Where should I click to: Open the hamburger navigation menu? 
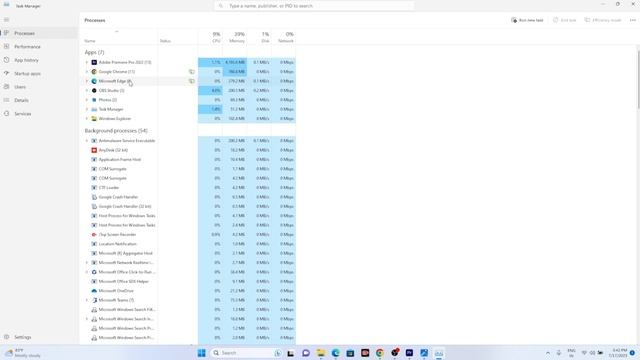[7, 20]
